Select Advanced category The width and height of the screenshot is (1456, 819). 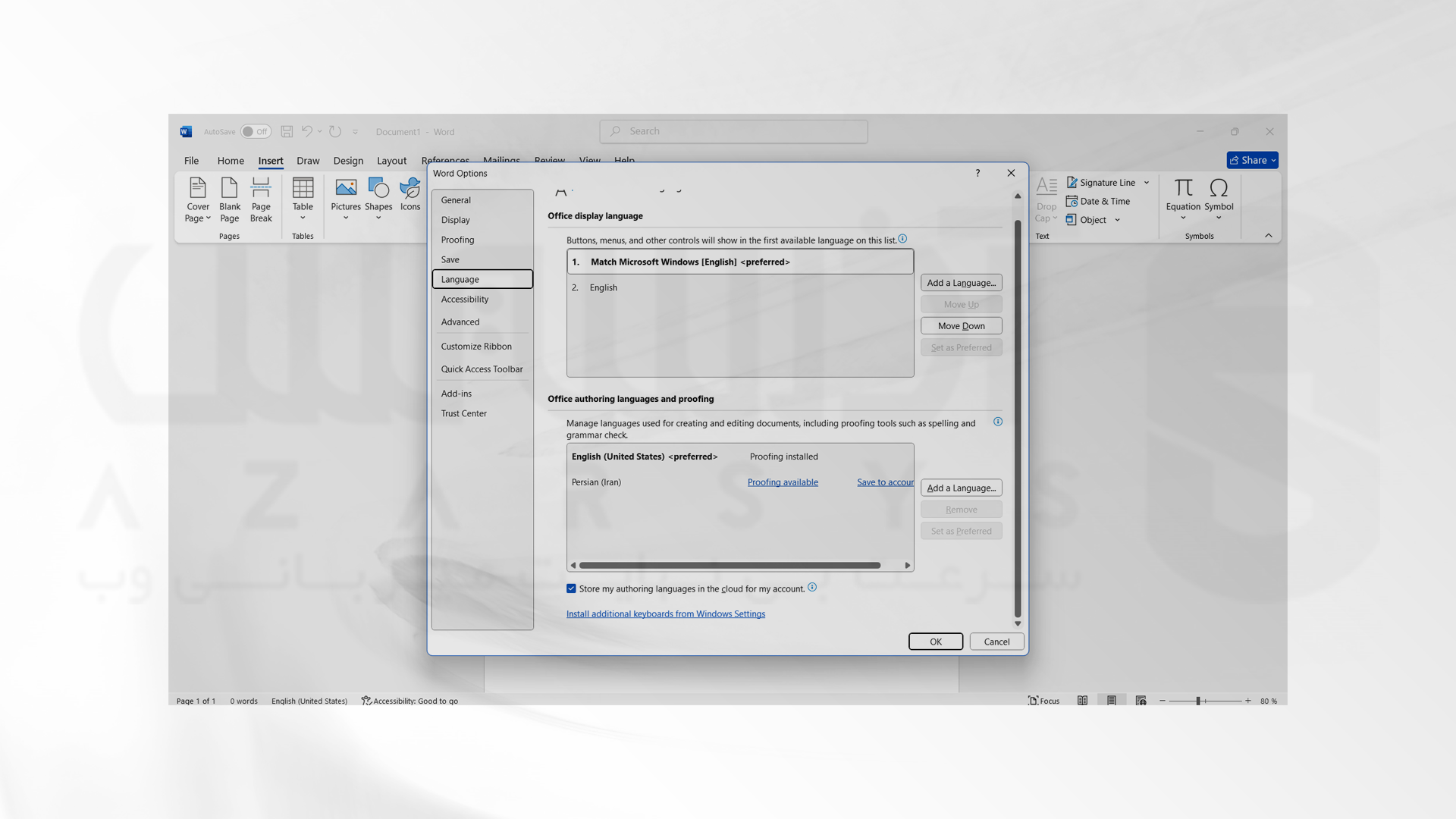tap(482, 322)
